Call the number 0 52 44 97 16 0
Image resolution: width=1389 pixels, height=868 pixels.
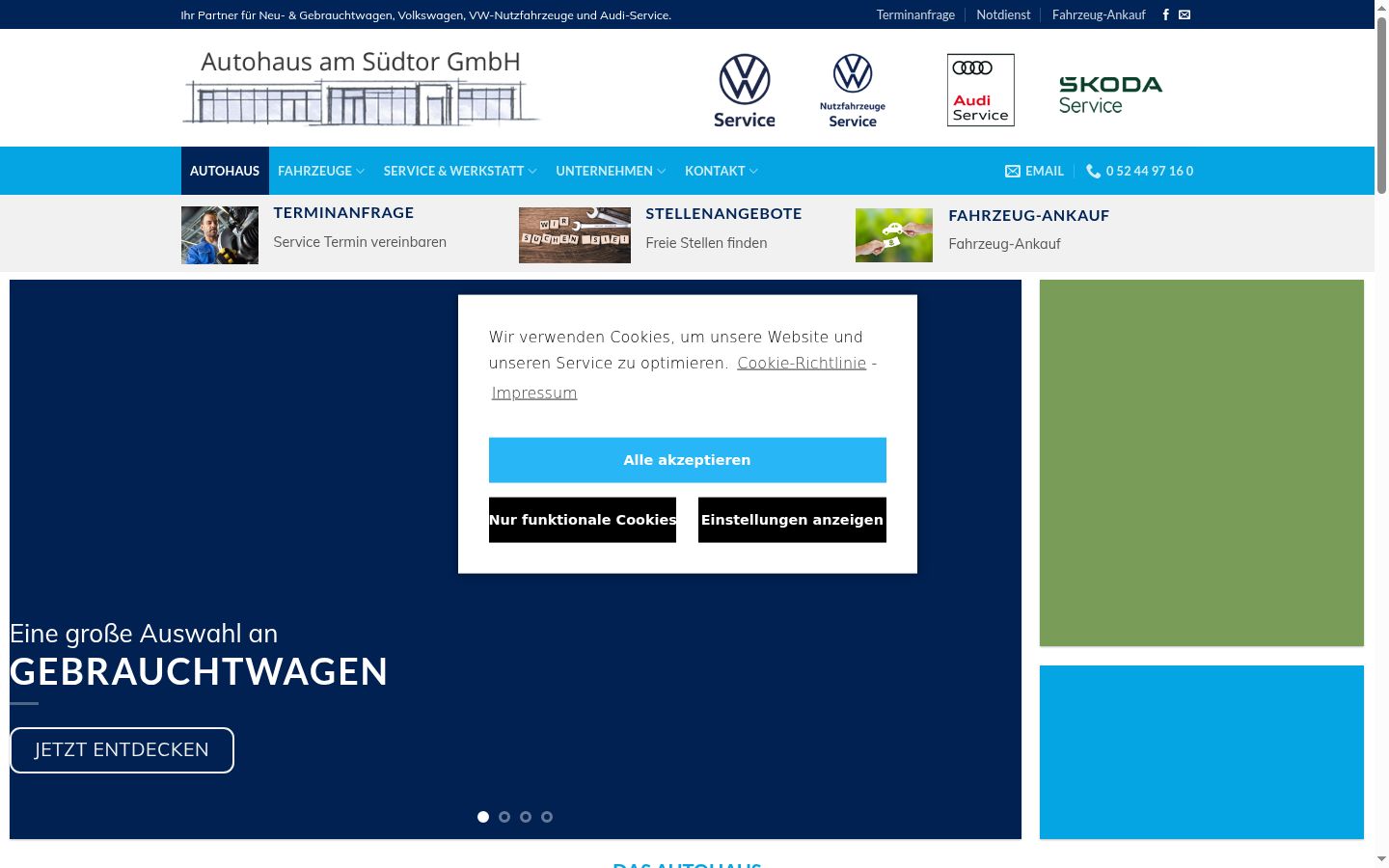coord(1140,171)
